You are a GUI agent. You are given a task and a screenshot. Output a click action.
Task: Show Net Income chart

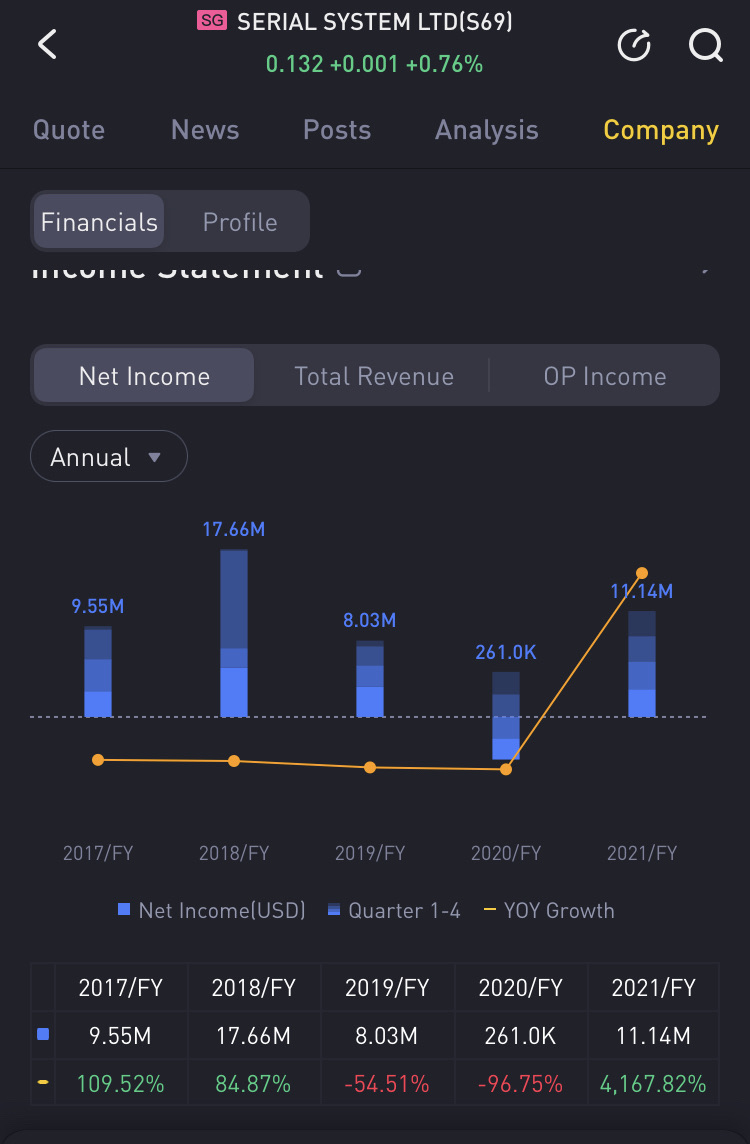point(144,376)
